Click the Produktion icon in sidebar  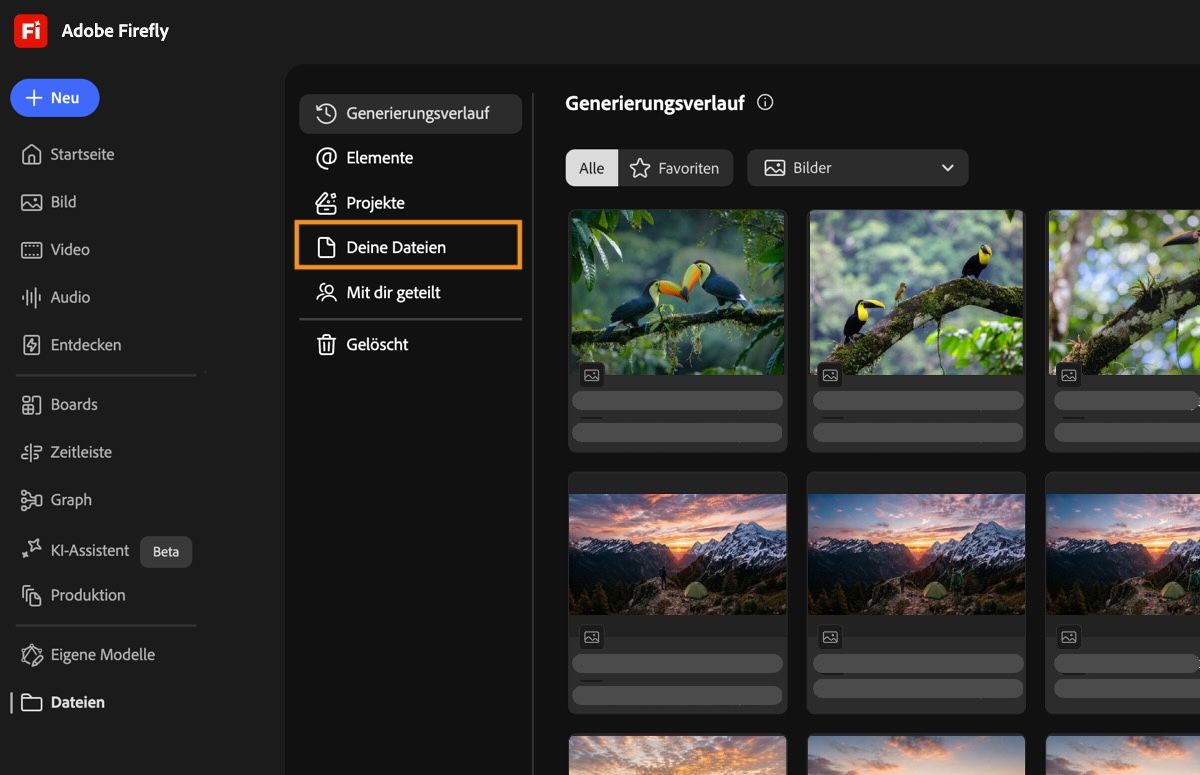pyautogui.click(x=32, y=595)
